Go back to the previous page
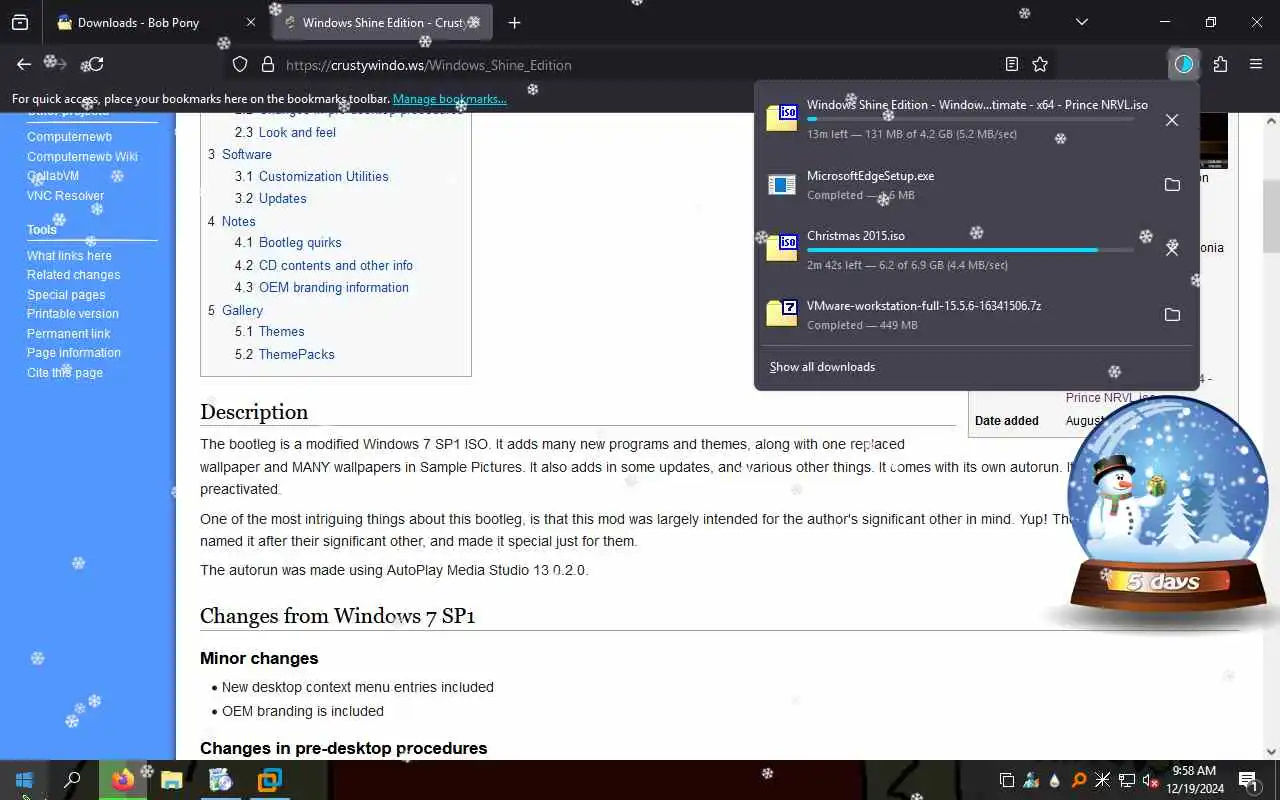1280x800 pixels. point(24,64)
